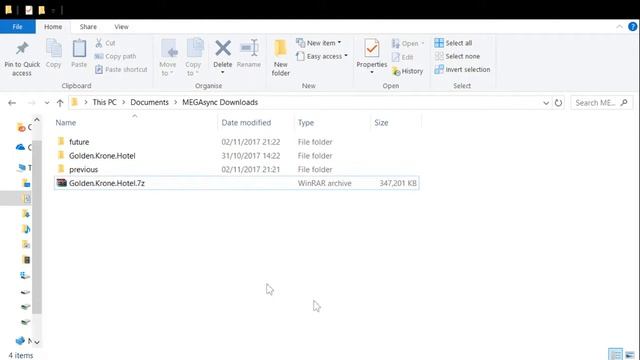Click the folder icon in title bar
Screen dimensions: 640x360
point(8,10)
